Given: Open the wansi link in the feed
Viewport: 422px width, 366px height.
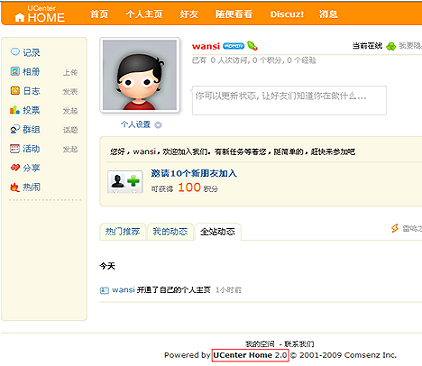Looking at the screenshot, I should click(x=123, y=290).
